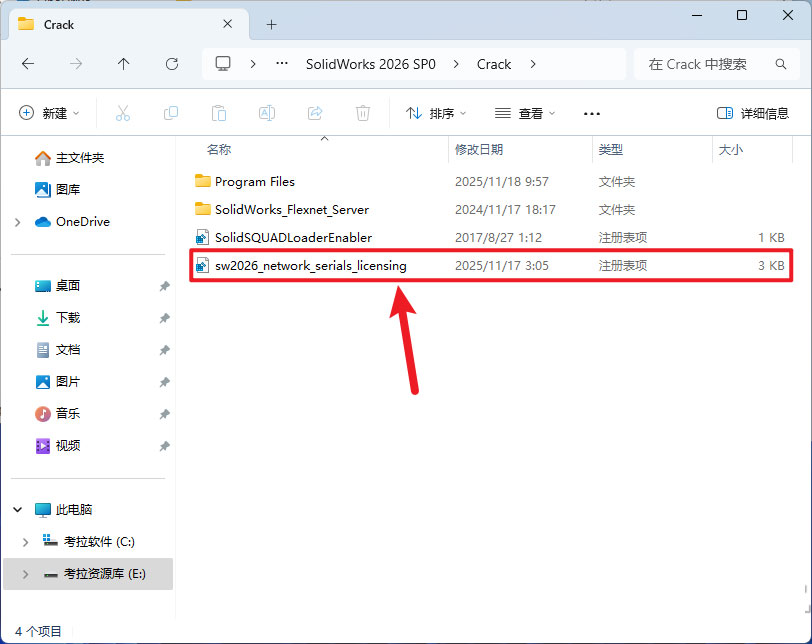Navigate back with the back arrow
The height and width of the screenshot is (644, 812).
[x=28, y=64]
